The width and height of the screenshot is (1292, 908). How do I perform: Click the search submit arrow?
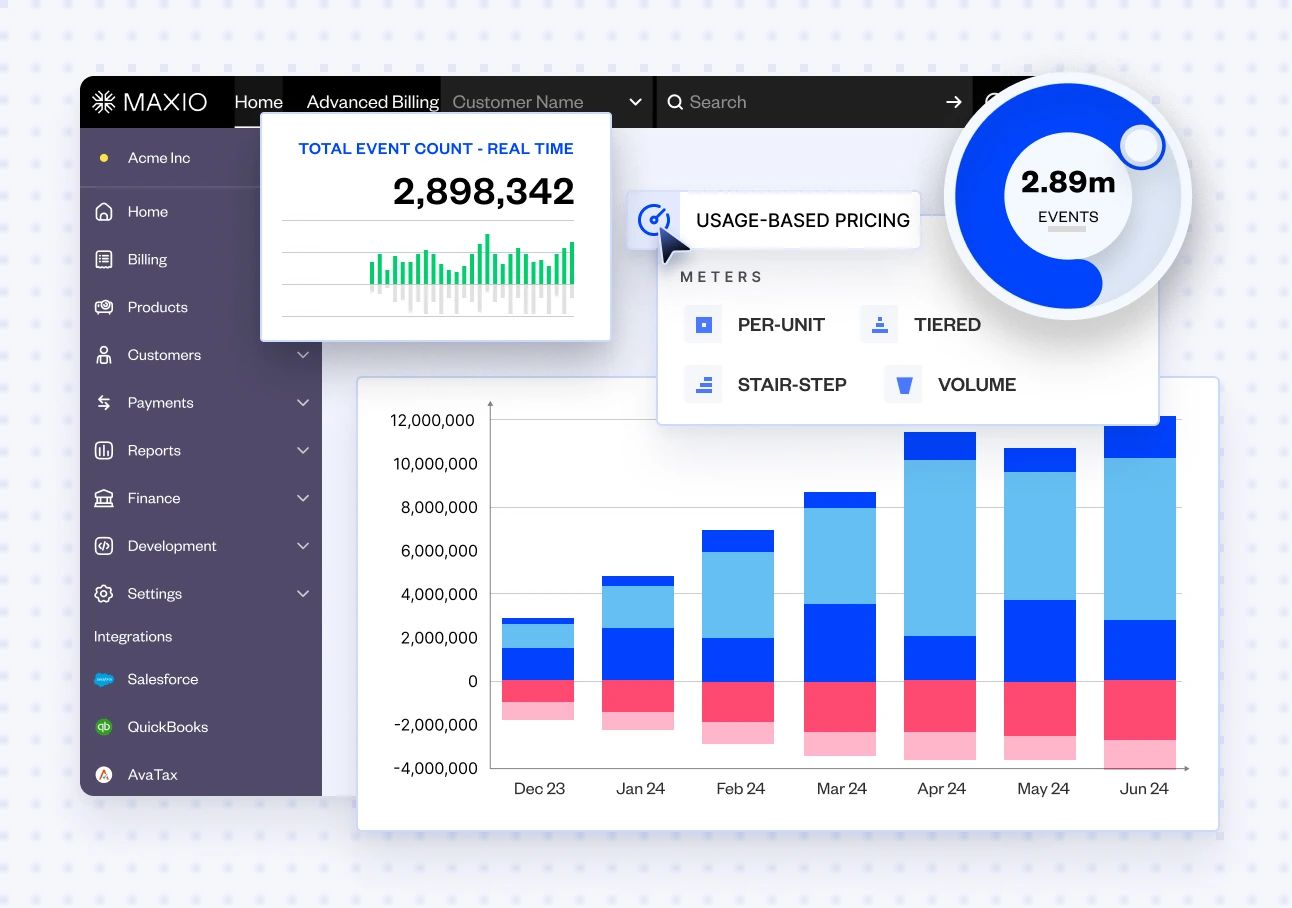[x=953, y=101]
